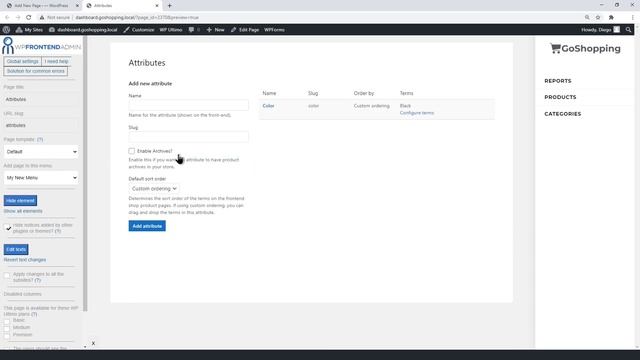Open Chrome three-dot menu
This screenshot has width=640, height=360.
click(633, 18)
